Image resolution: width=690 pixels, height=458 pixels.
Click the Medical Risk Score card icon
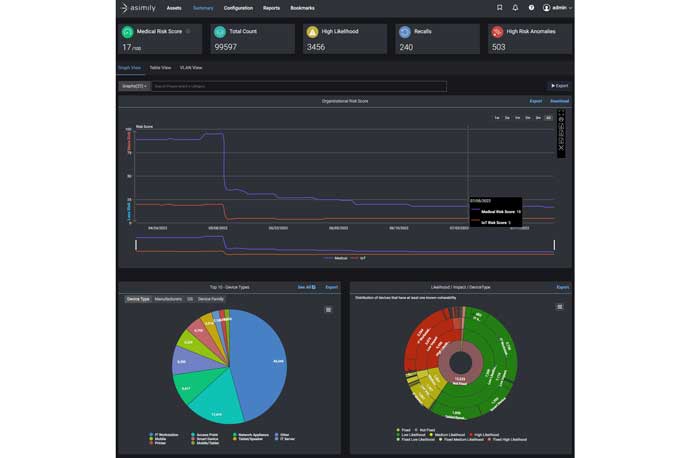pos(127,32)
